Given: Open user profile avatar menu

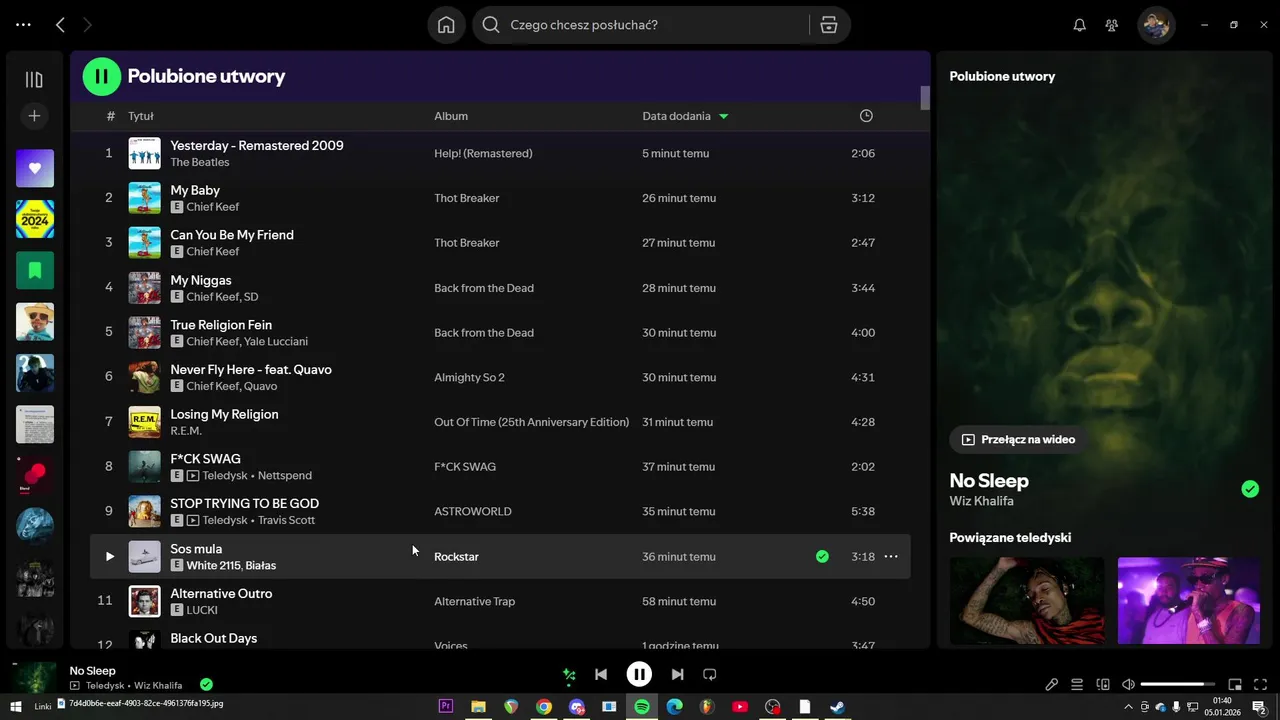Looking at the screenshot, I should pos(1156,25).
